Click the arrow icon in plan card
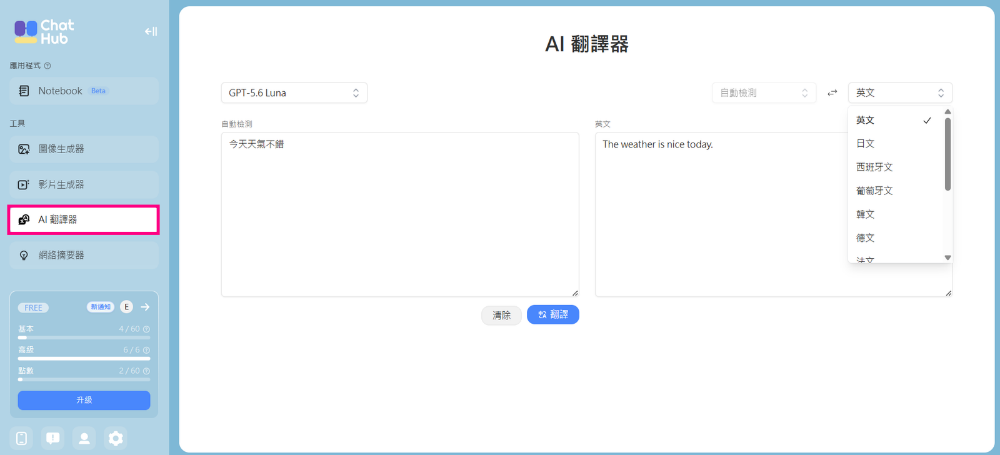Screen dimensions: 1000x455 (145, 307)
